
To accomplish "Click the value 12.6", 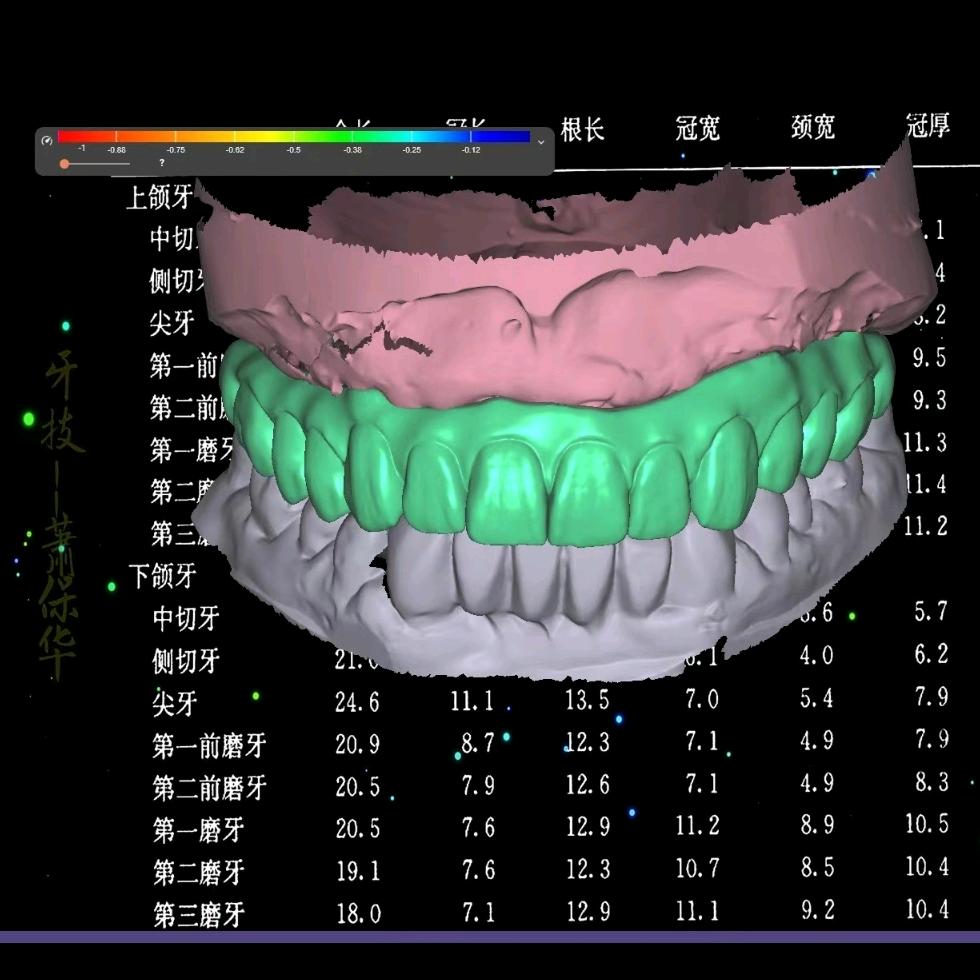I will (x=588, y=784).
